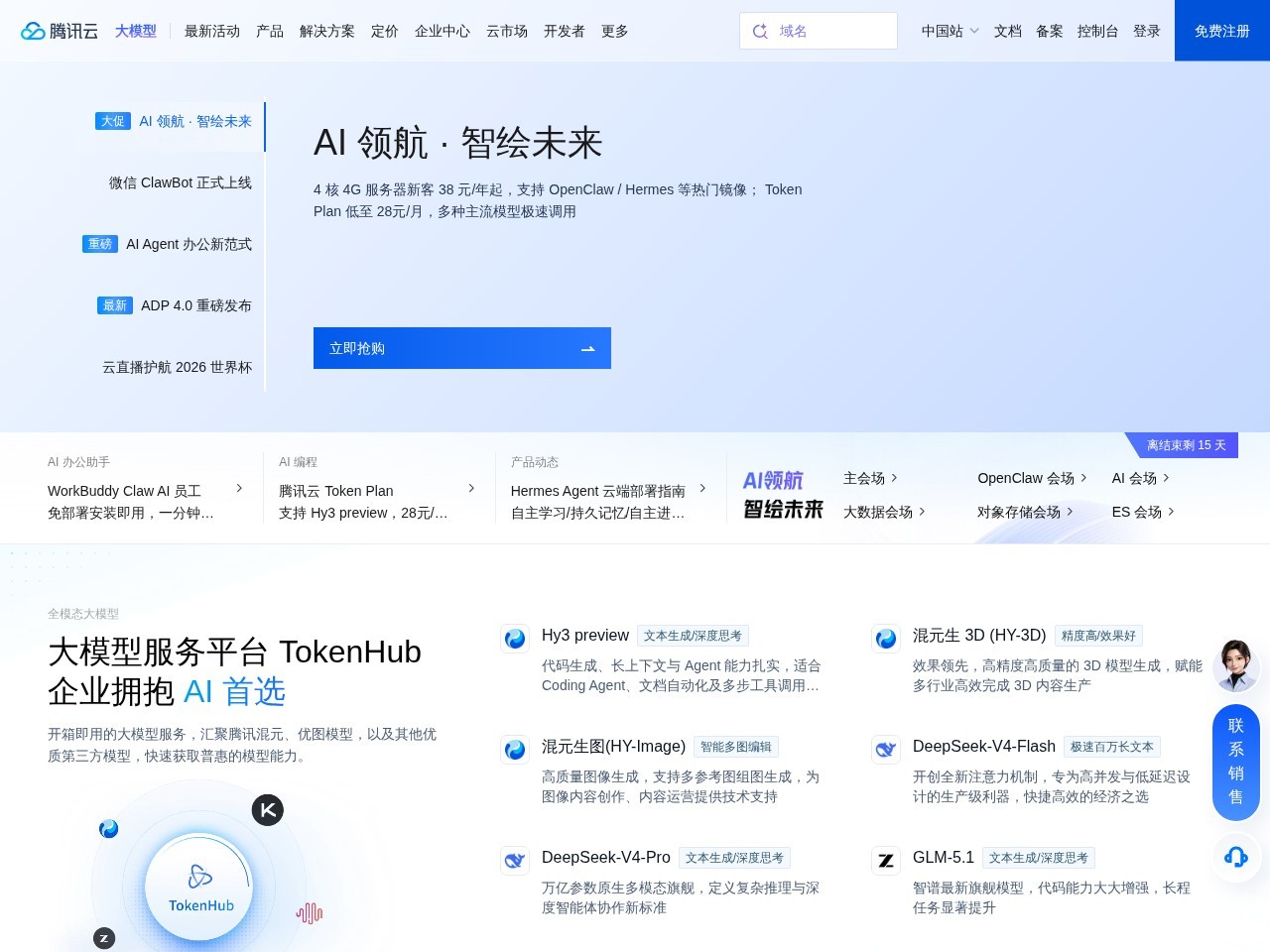Click the 智能多图编辑 tag
Viewport: 1270px width, 952px height.
point(736,747)
